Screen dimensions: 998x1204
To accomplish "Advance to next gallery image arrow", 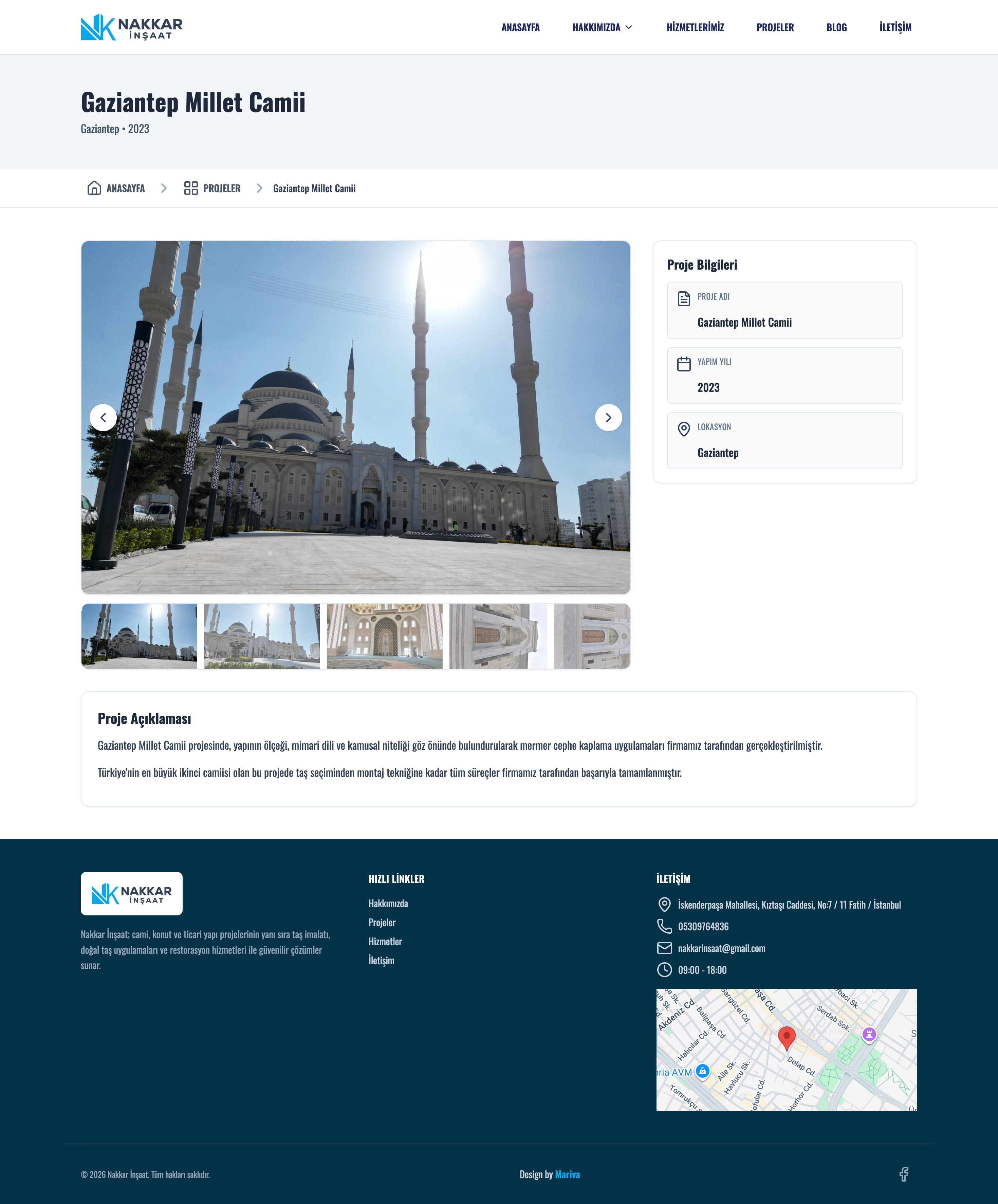I will click(x=608, y=417).
